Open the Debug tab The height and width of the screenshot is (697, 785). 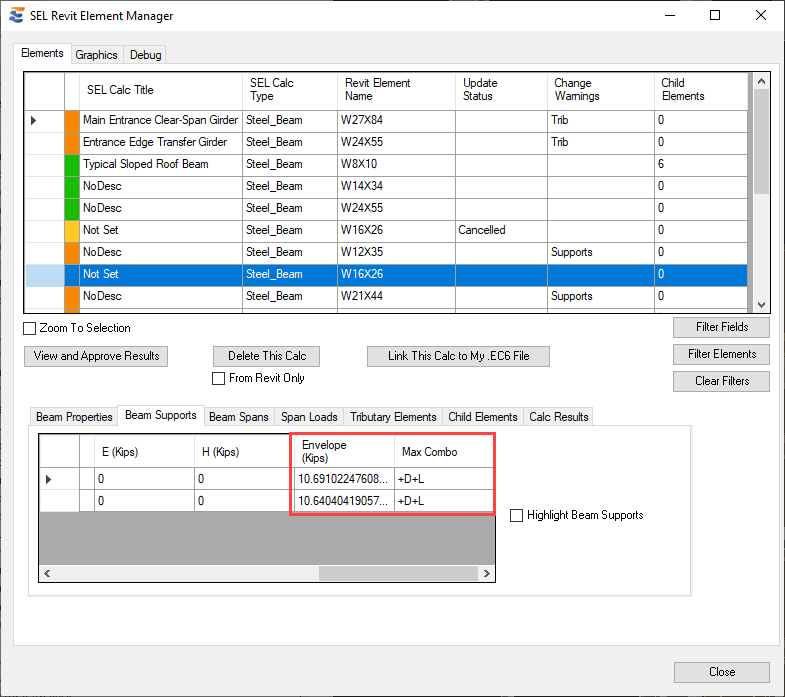click(x=145, y=55)
